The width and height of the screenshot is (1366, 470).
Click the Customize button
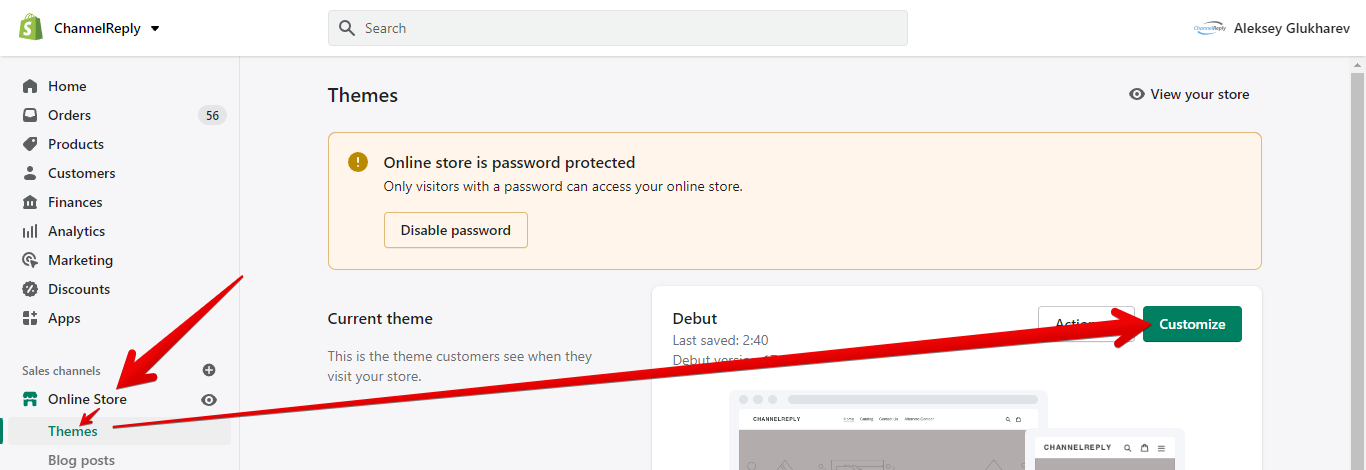[1192, 324]
